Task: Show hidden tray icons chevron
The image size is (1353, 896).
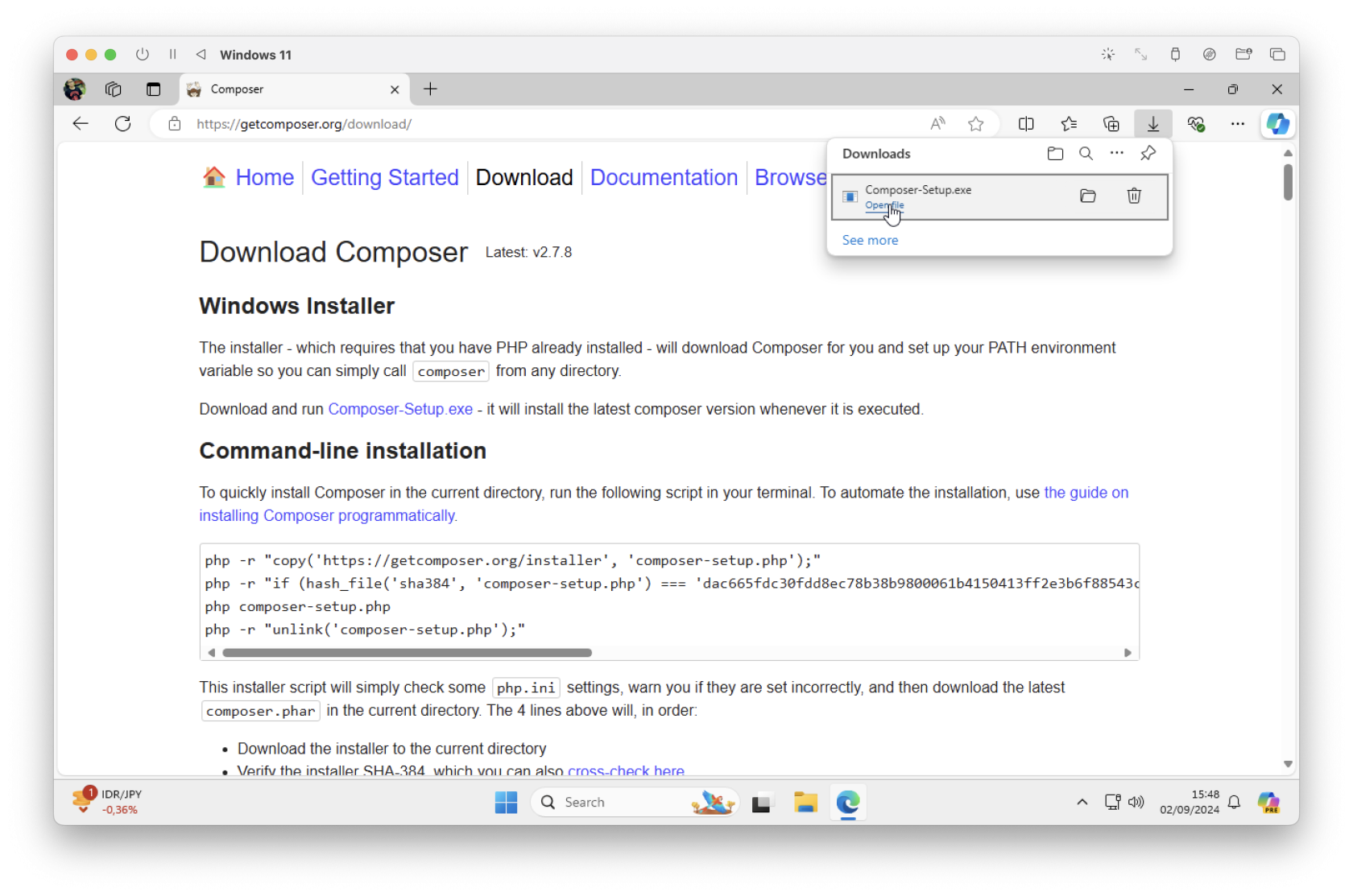Action: tap(1082, 802)
